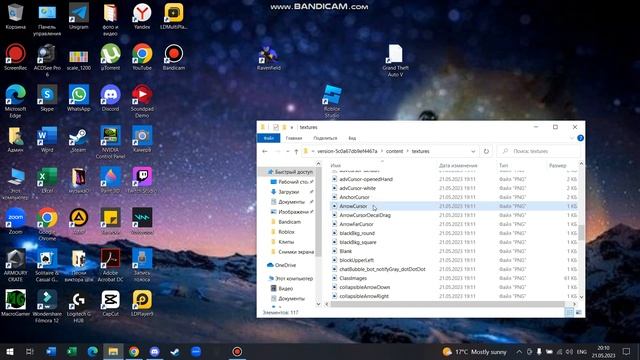Click version-5c0a67db9ef4467a breadcrumb segment
The width and height of the screenshot is (640, 360).
click(x=347, y=151)
